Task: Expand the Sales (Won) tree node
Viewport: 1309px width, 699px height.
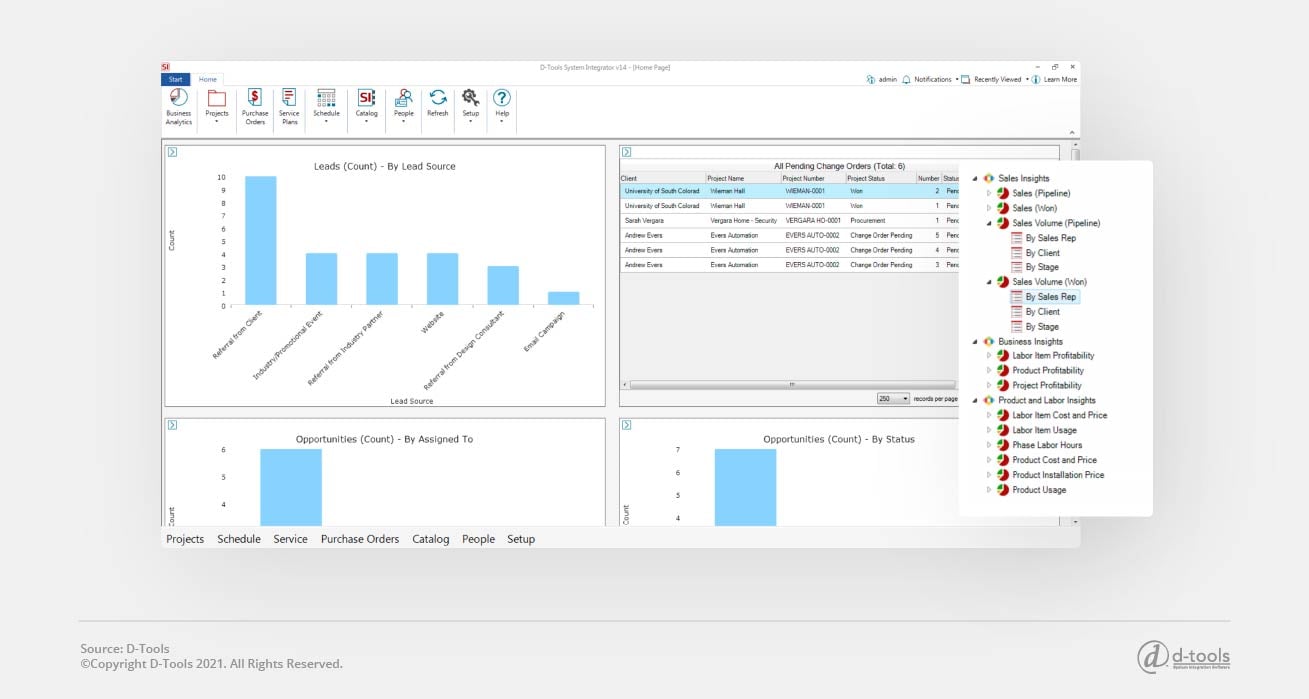Action: [989, 208]
